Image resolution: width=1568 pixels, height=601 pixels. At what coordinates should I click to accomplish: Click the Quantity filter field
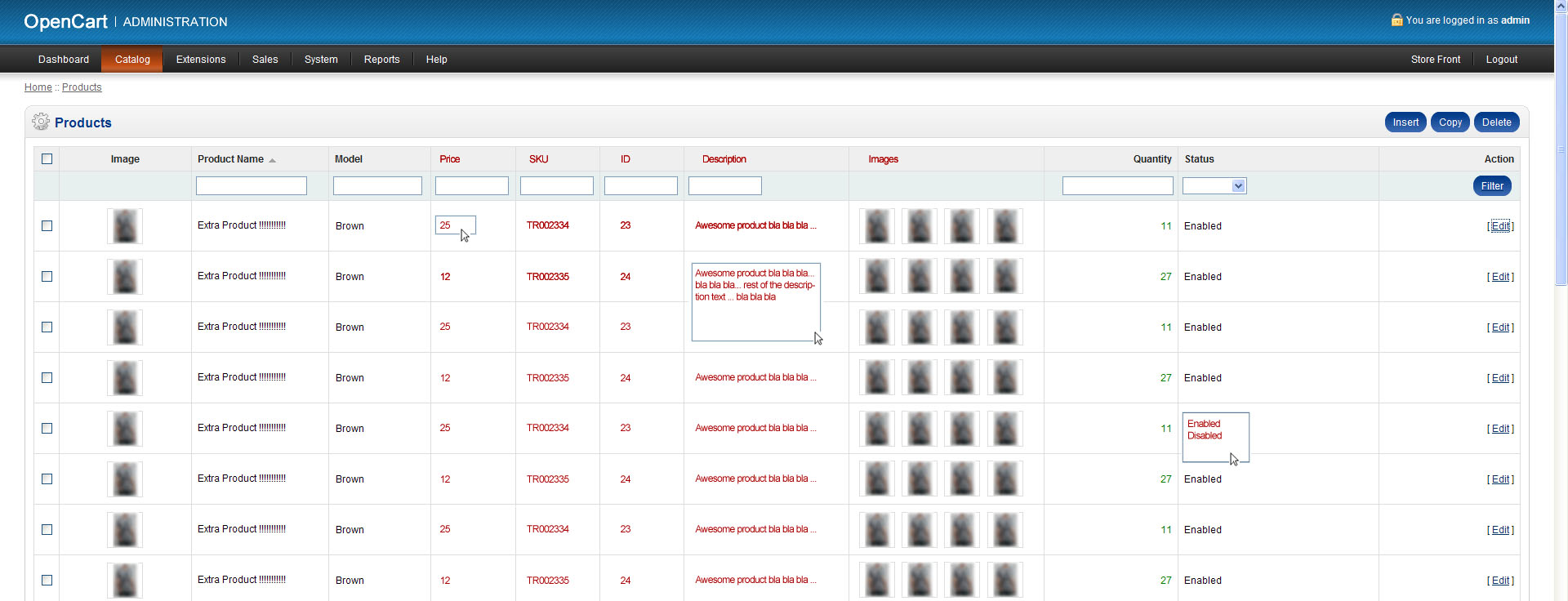click(x=1118, y=186)
